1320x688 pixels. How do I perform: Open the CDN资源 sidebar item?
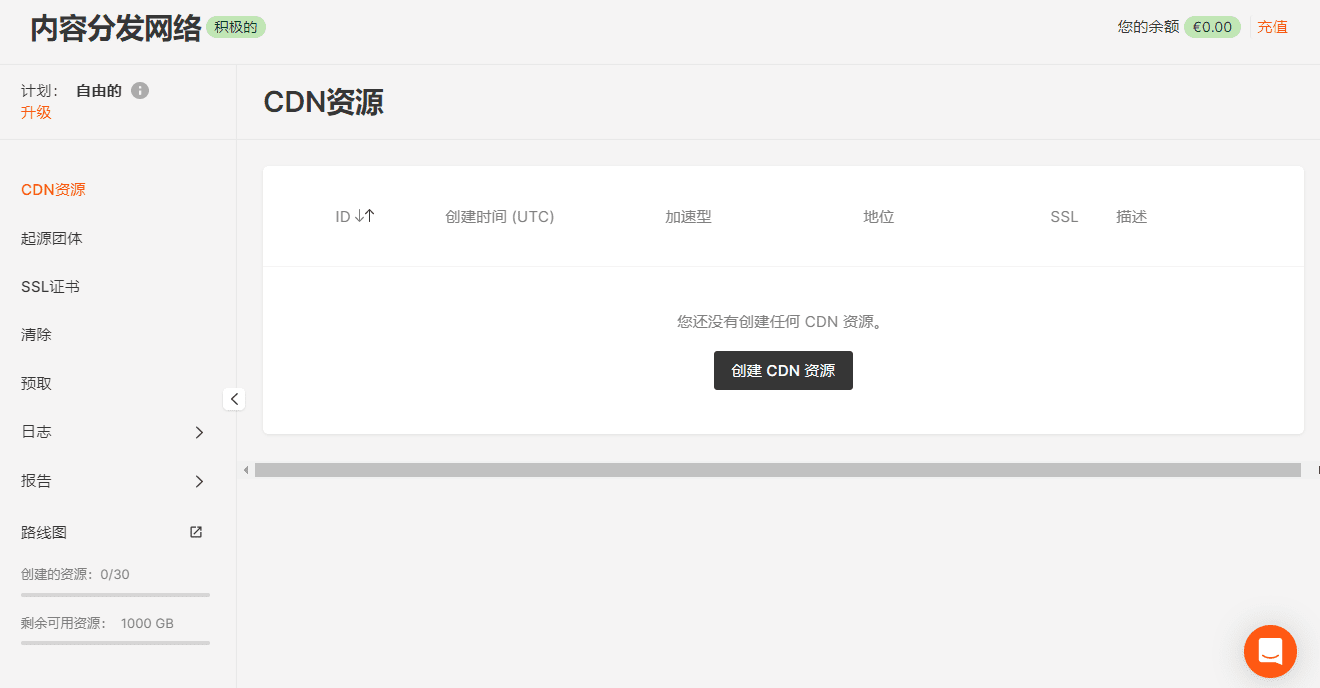53,190
